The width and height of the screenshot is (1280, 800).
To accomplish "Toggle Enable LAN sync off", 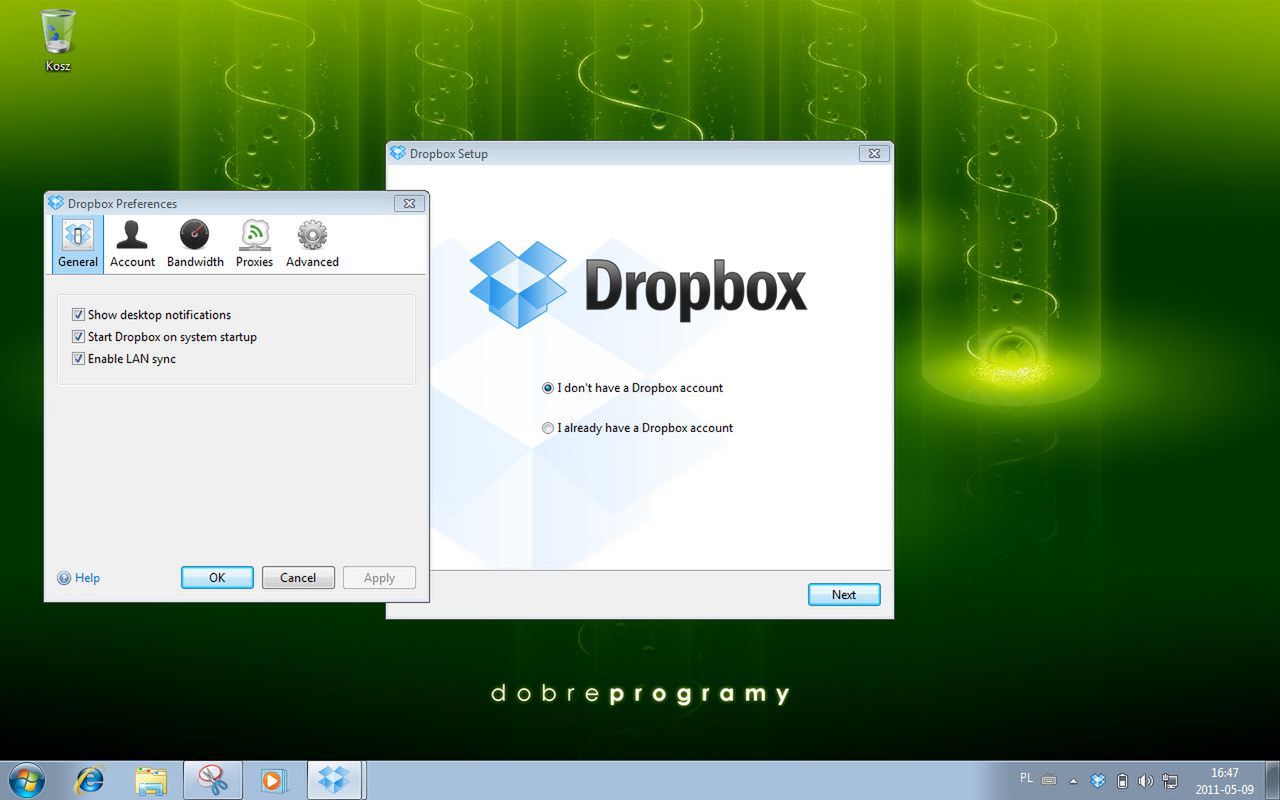I will click(x=78, y=358).
